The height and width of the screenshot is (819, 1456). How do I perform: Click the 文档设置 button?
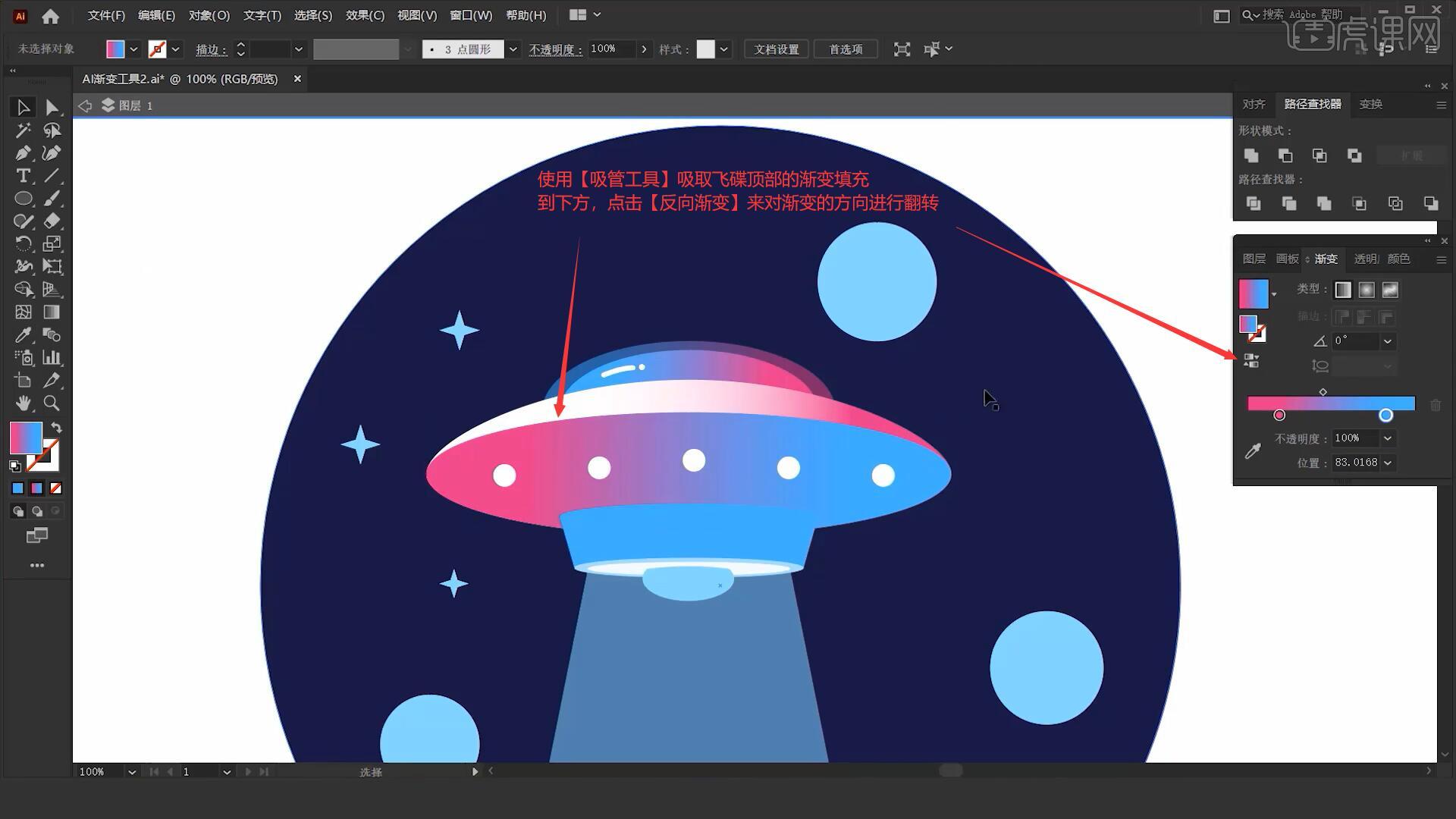(780, 49)
